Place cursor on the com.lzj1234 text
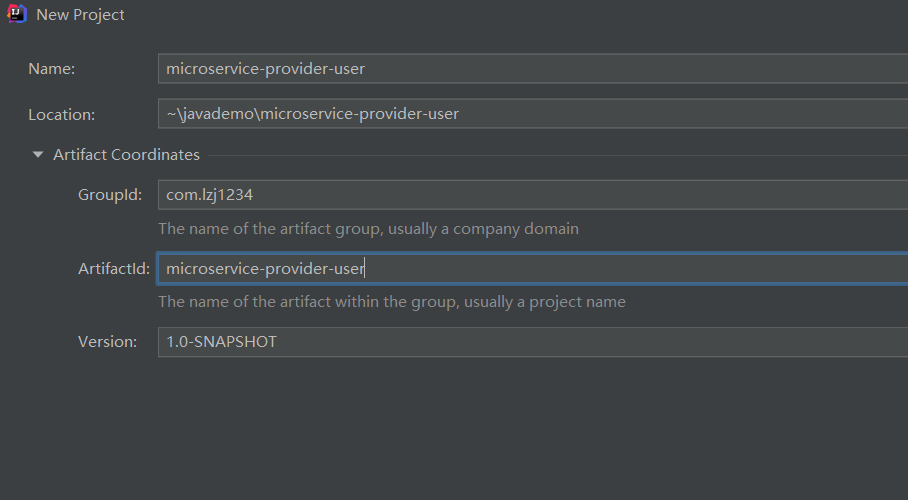 point(210,195)
